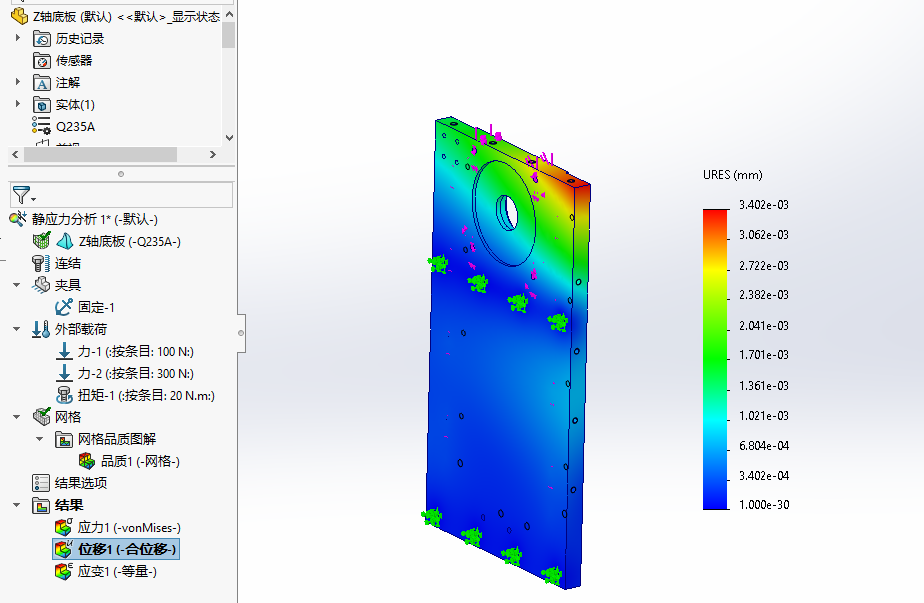This screenshot has width=924, height=603.
Task: Click the legend value 1.701e-03
Action: pos(764,355)
